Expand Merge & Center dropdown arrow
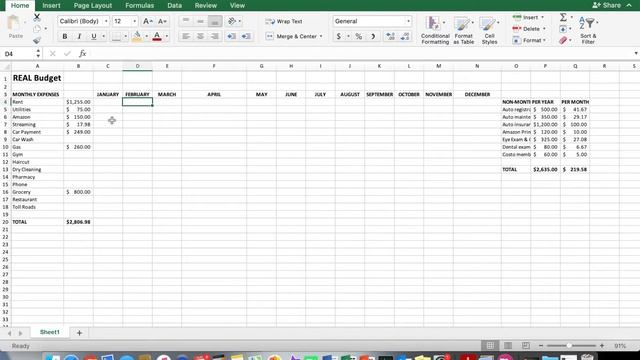 tap(321, 36)
